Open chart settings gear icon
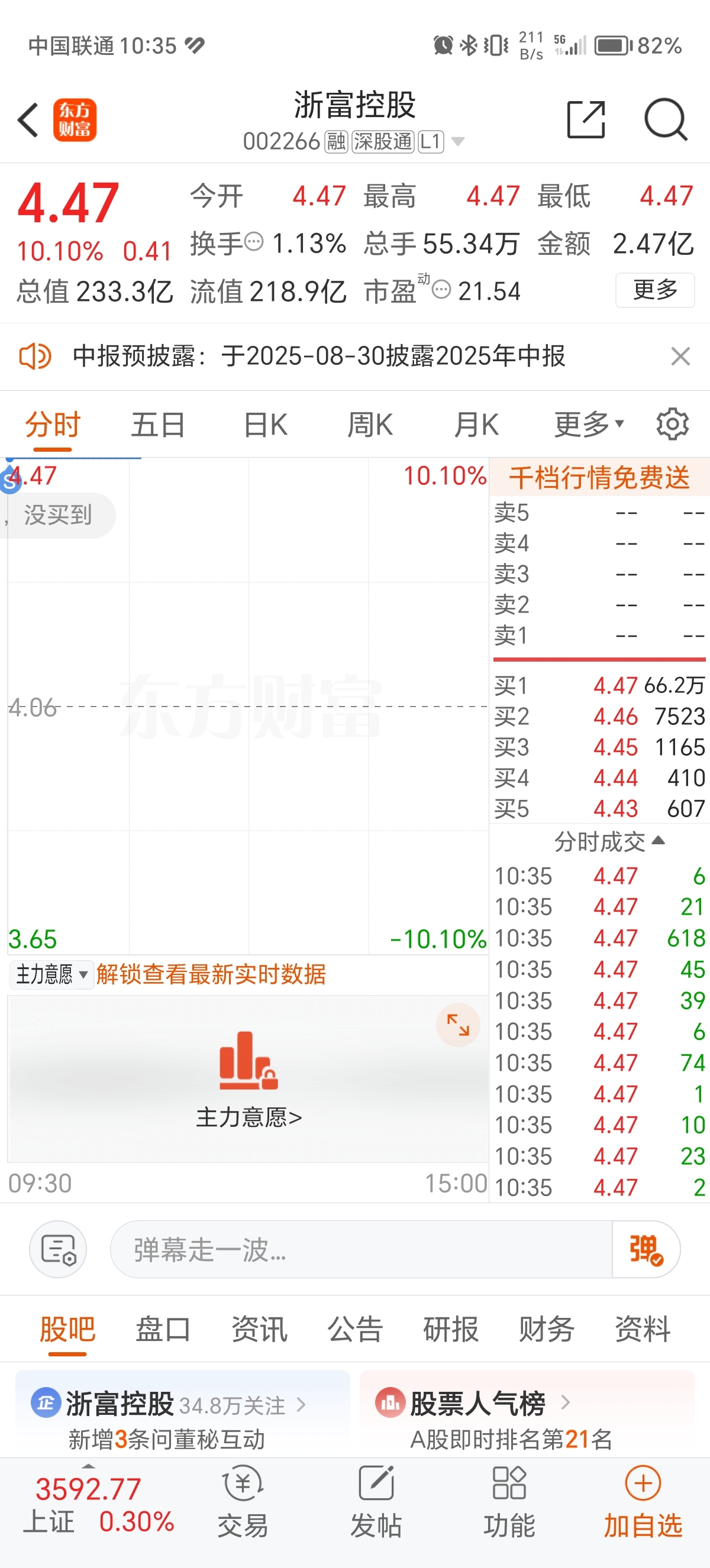This screenshot has height=1568, width=710. 672,425
